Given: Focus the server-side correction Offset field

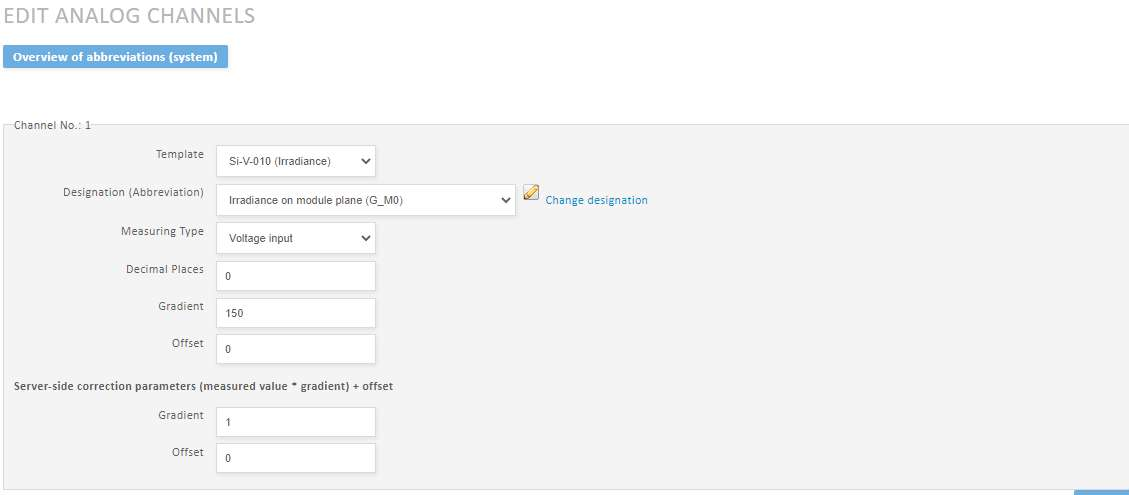Looking at the screenshot, I should (x=296, y=458).
